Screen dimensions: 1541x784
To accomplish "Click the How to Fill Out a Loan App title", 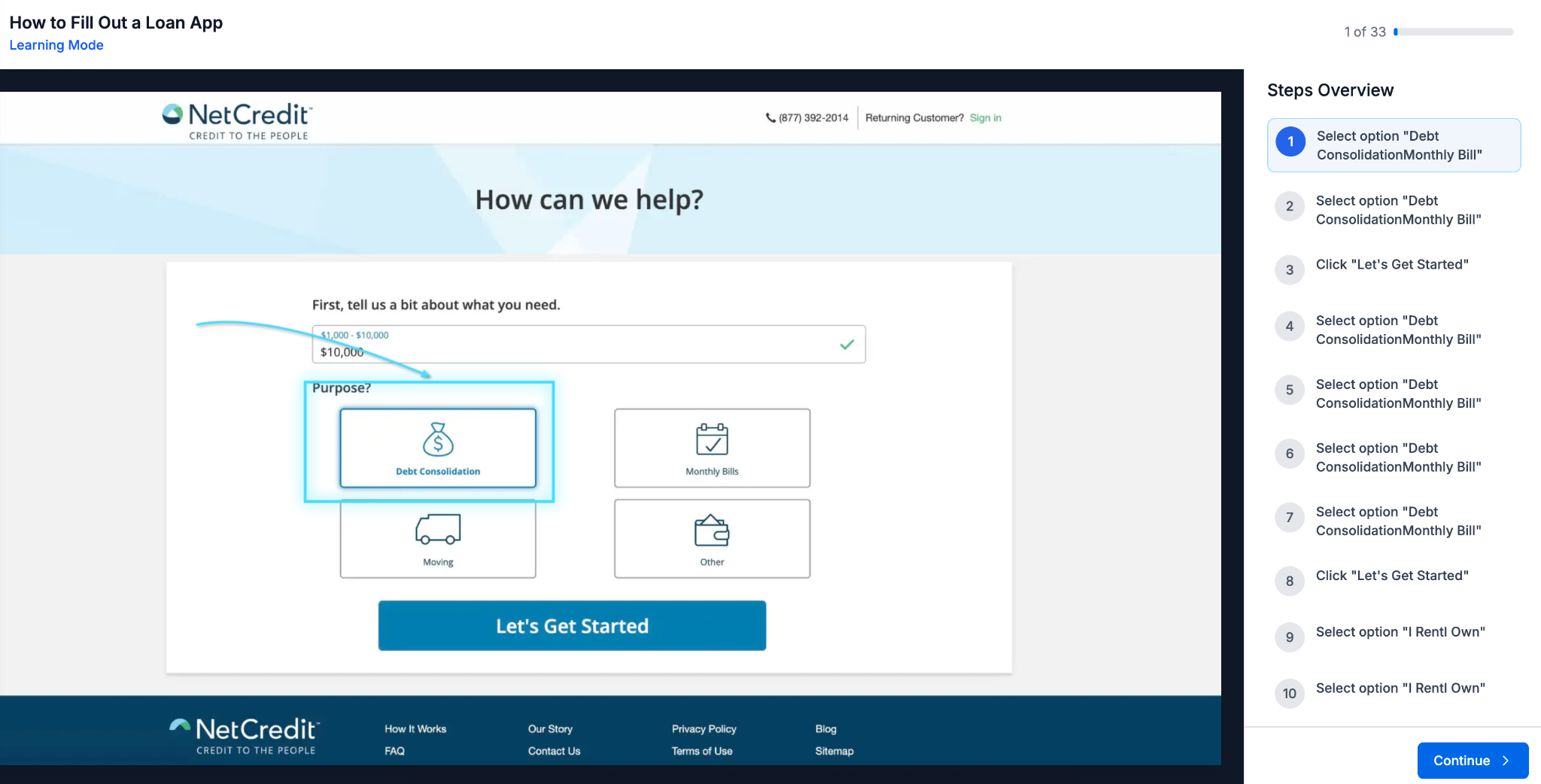I will [116, 23].
